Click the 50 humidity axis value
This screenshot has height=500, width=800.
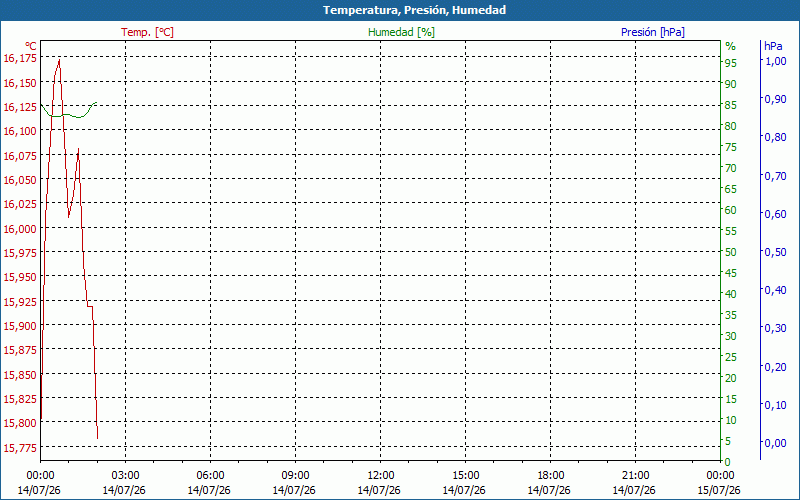pyautogui.click(x=730, y=252)
